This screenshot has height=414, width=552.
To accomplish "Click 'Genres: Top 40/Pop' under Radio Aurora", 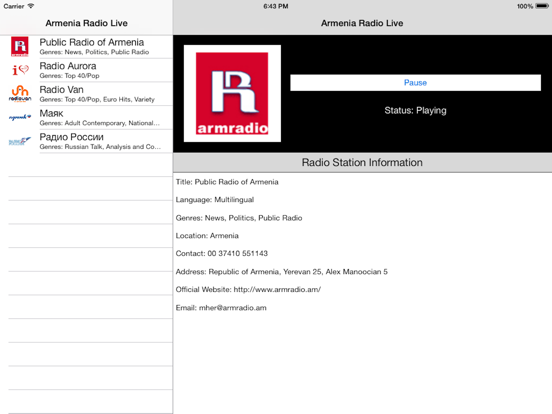I will coord(69,76).
